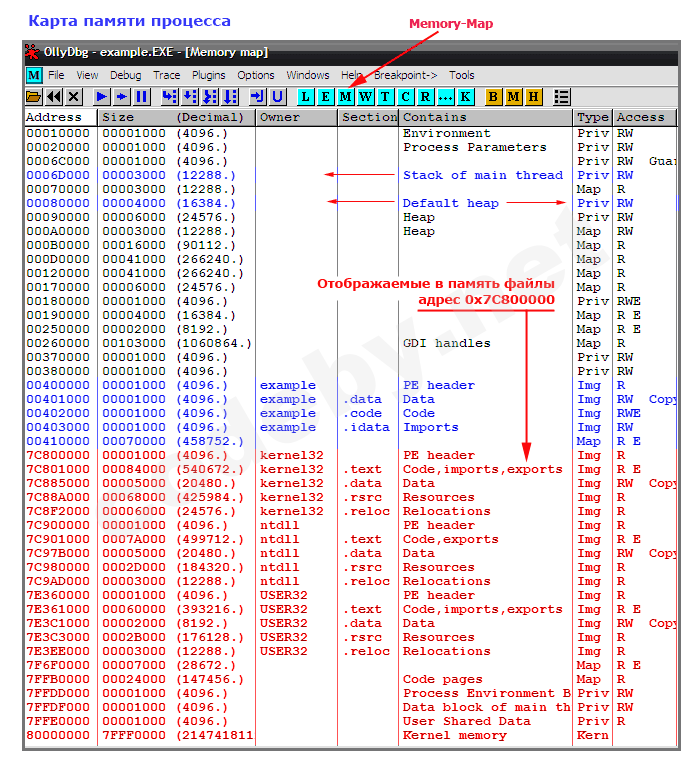Sort by the Contains column header
This screenshot has width=698, height=765.
coord(486,117)
